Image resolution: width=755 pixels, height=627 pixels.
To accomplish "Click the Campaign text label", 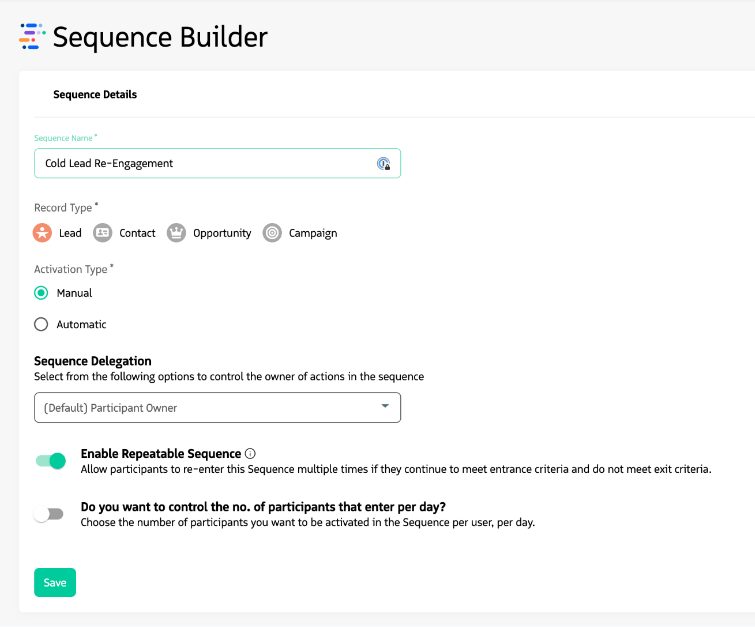I will [313, 233].
